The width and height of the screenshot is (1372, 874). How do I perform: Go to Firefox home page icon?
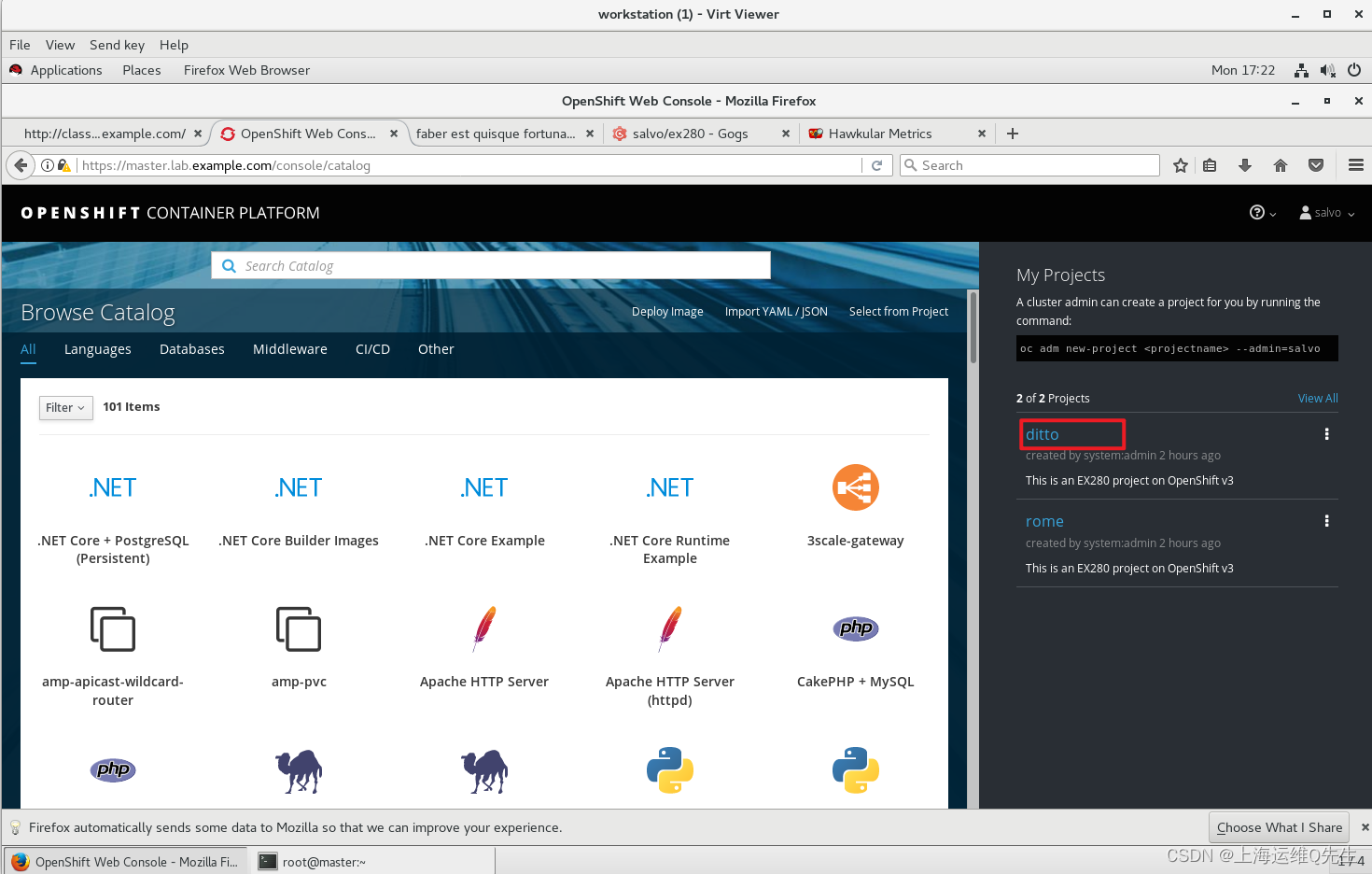click(x=1281, y=165)
